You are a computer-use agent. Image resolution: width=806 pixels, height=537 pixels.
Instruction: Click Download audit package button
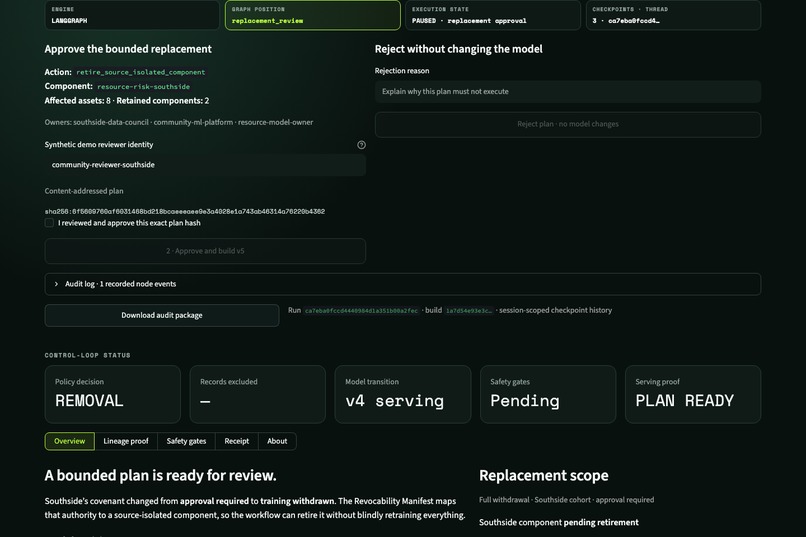pyautogui.click(x=162, y=315)
